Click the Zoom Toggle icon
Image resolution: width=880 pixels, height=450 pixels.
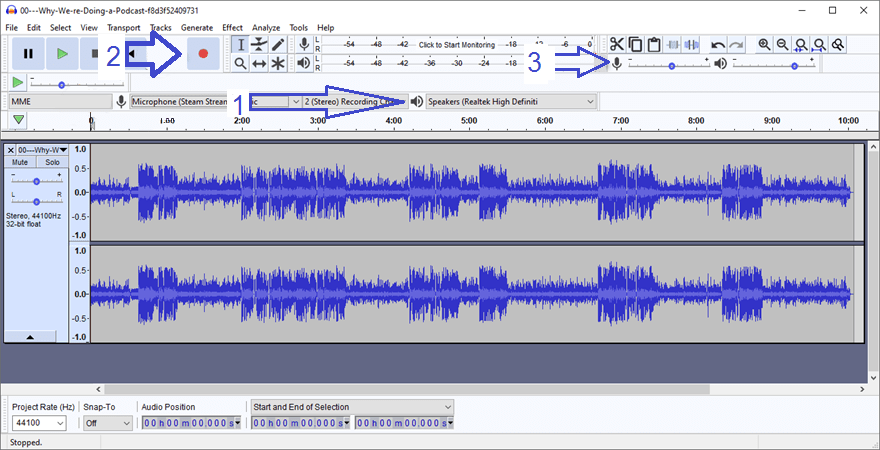point(838,44)
